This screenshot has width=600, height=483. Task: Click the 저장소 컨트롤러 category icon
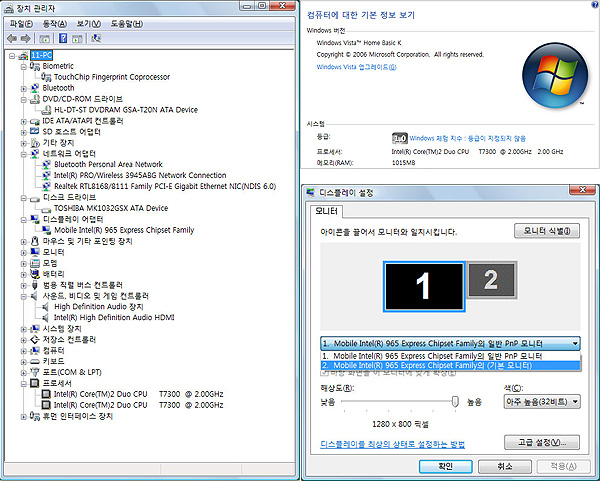(x=35, y=339)
